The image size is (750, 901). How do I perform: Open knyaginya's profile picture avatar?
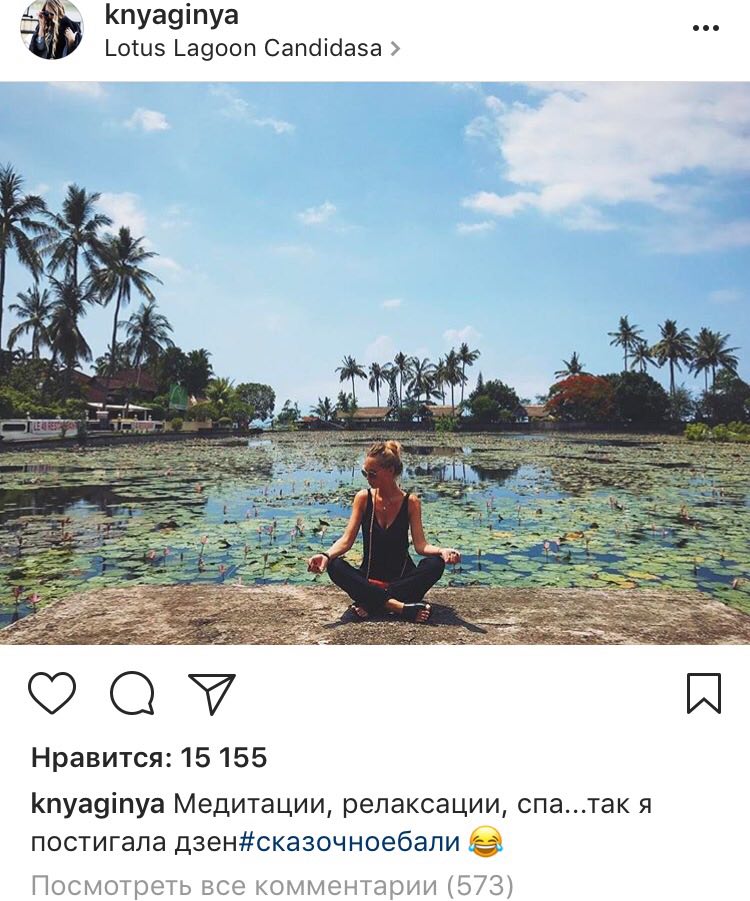click(52, 29)
